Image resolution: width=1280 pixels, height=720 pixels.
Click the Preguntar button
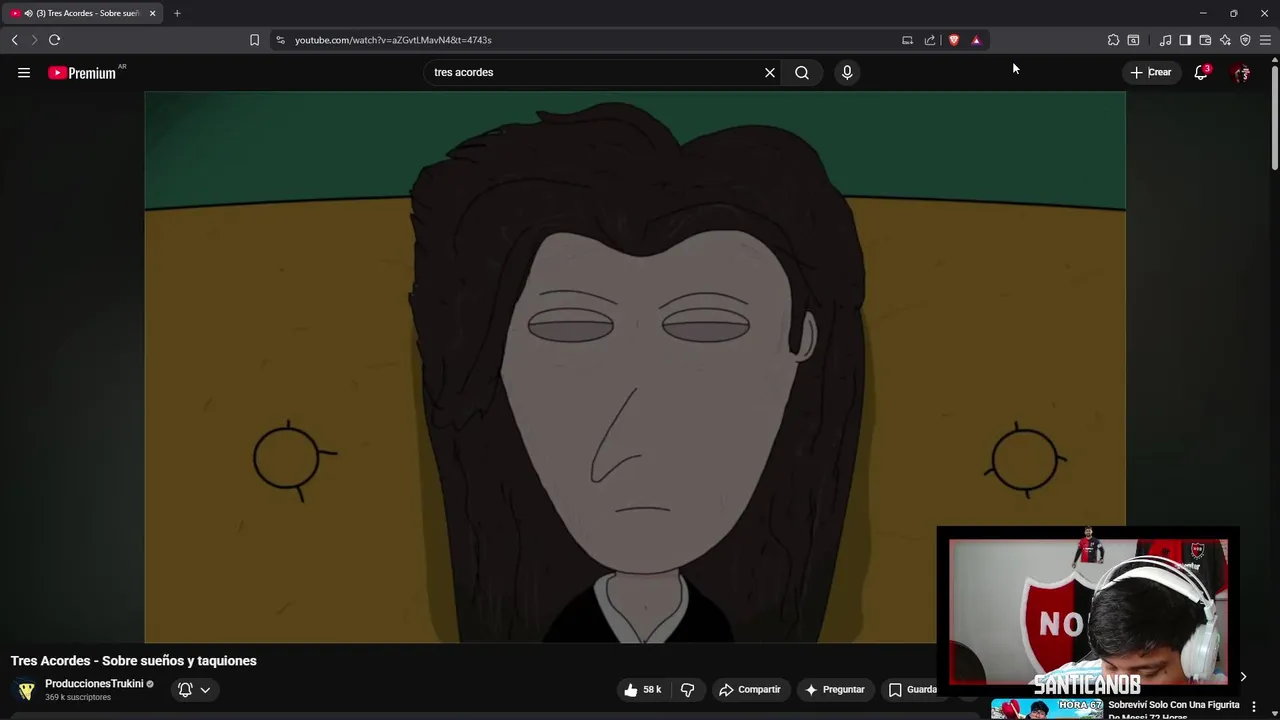(834, 689)
